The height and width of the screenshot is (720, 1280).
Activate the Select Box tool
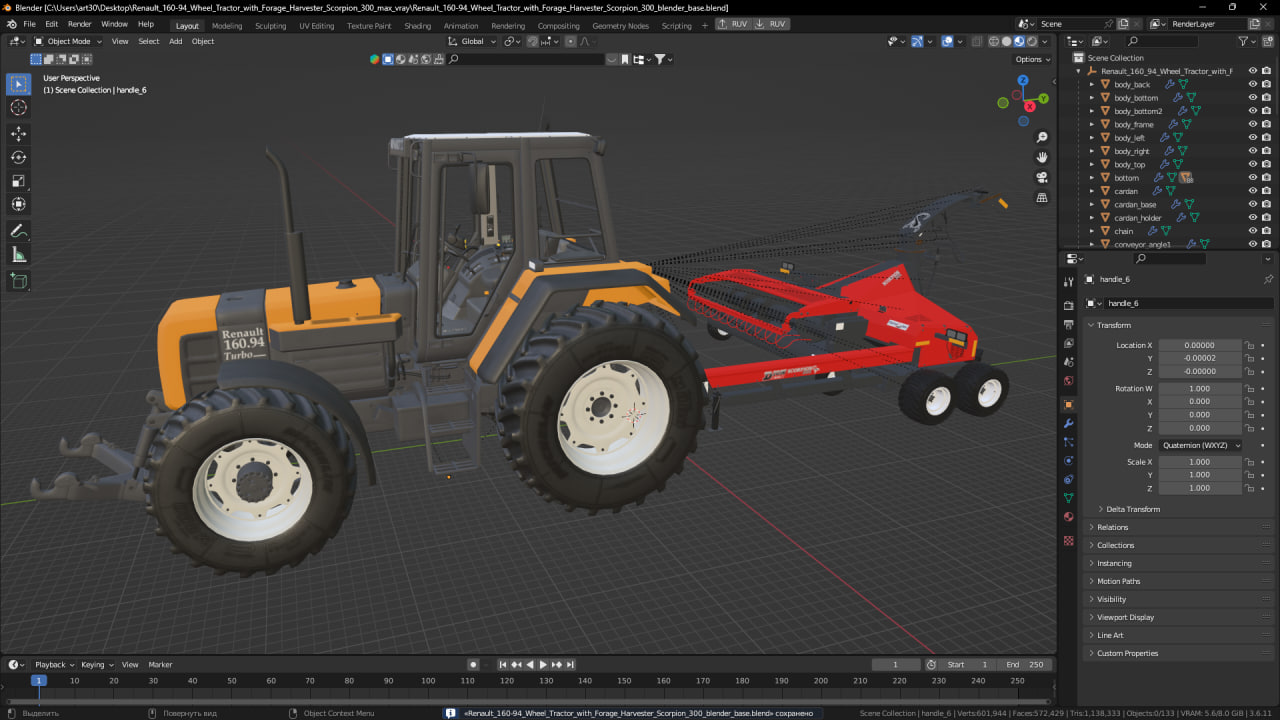point(19,84)
